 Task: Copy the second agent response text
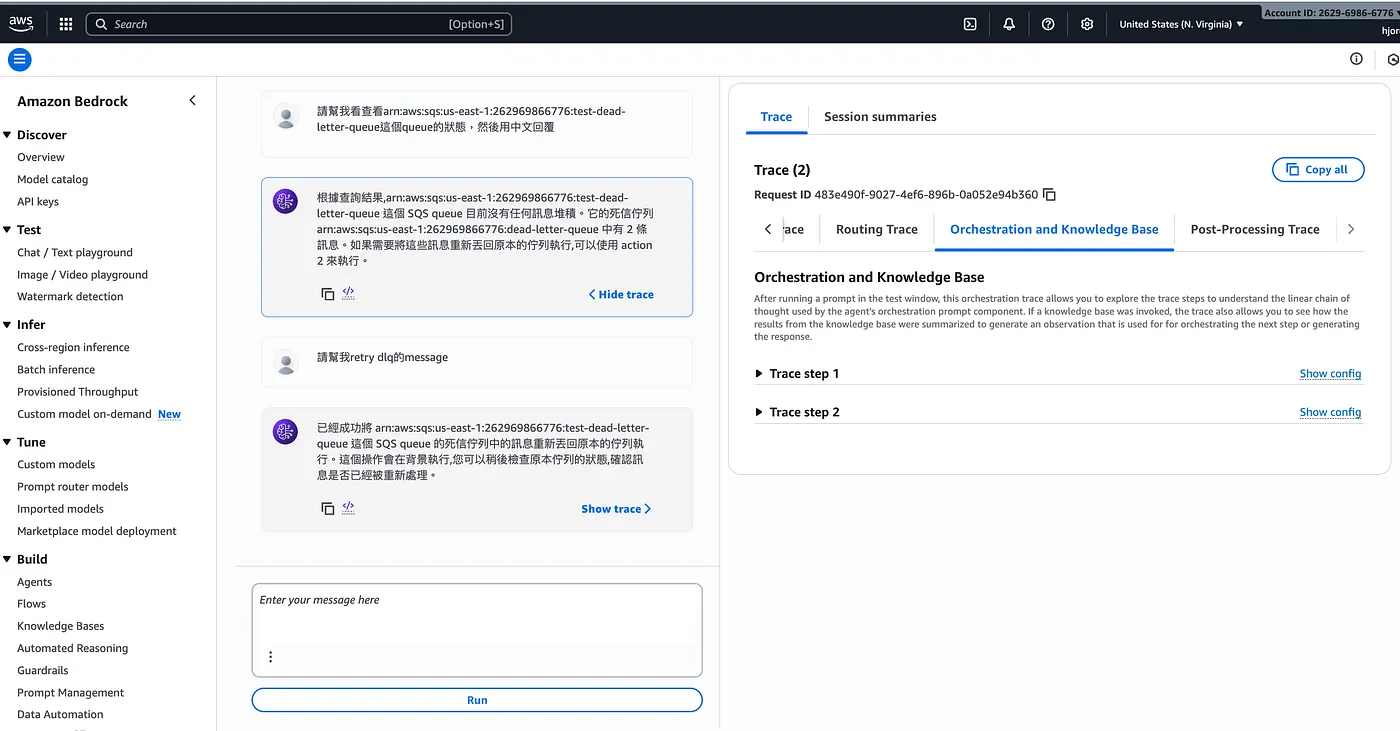(x=327, y=509)
